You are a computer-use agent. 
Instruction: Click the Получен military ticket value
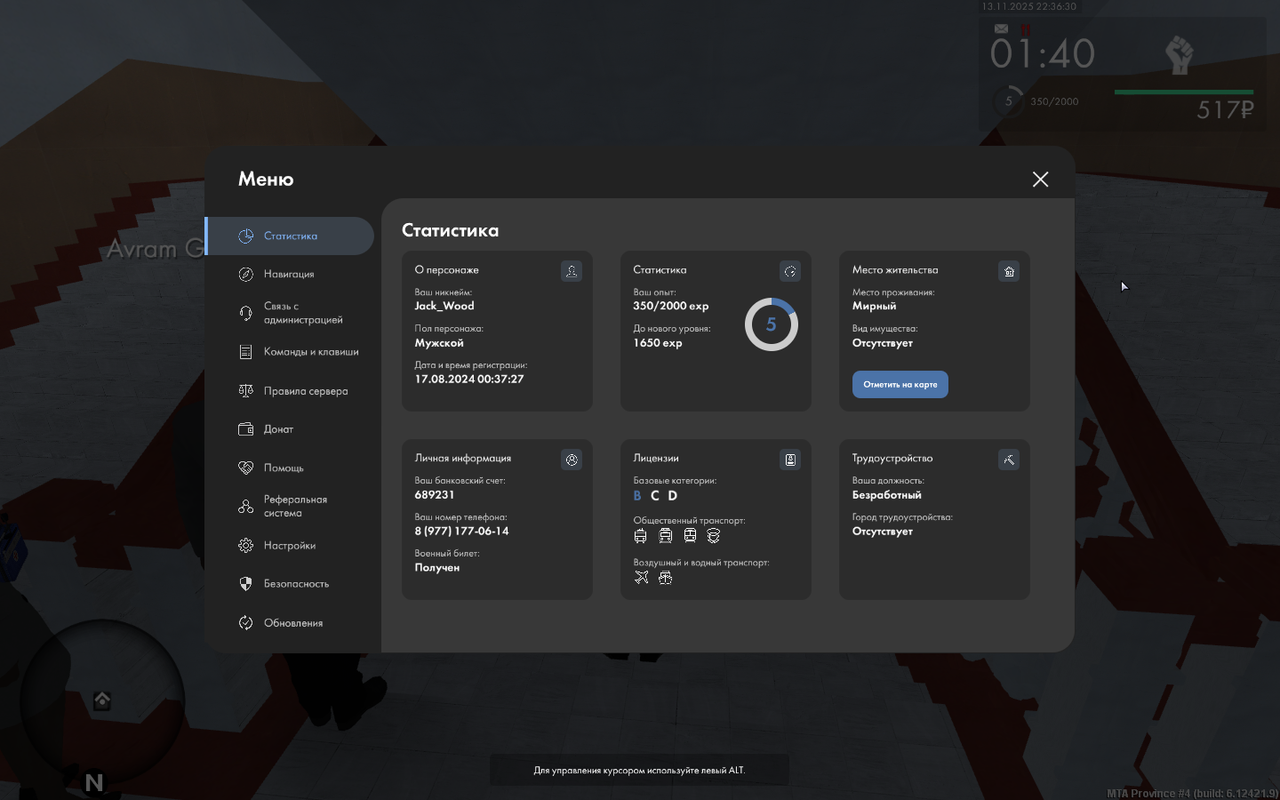(x=437, y=568)
